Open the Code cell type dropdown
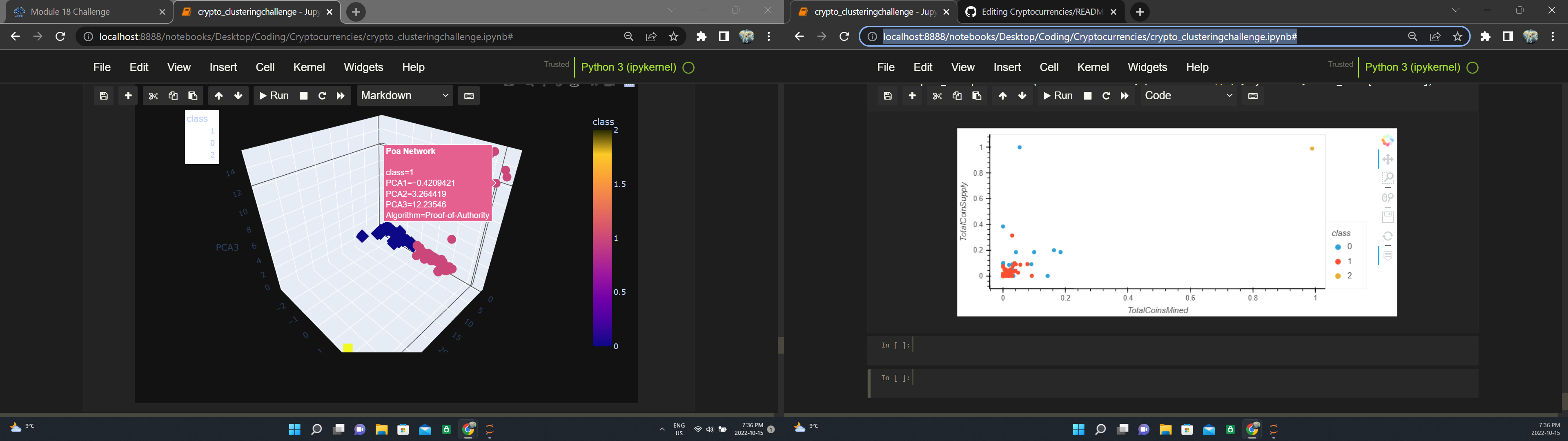This screenshot has width=1568, height=441. coord(1189,96)
